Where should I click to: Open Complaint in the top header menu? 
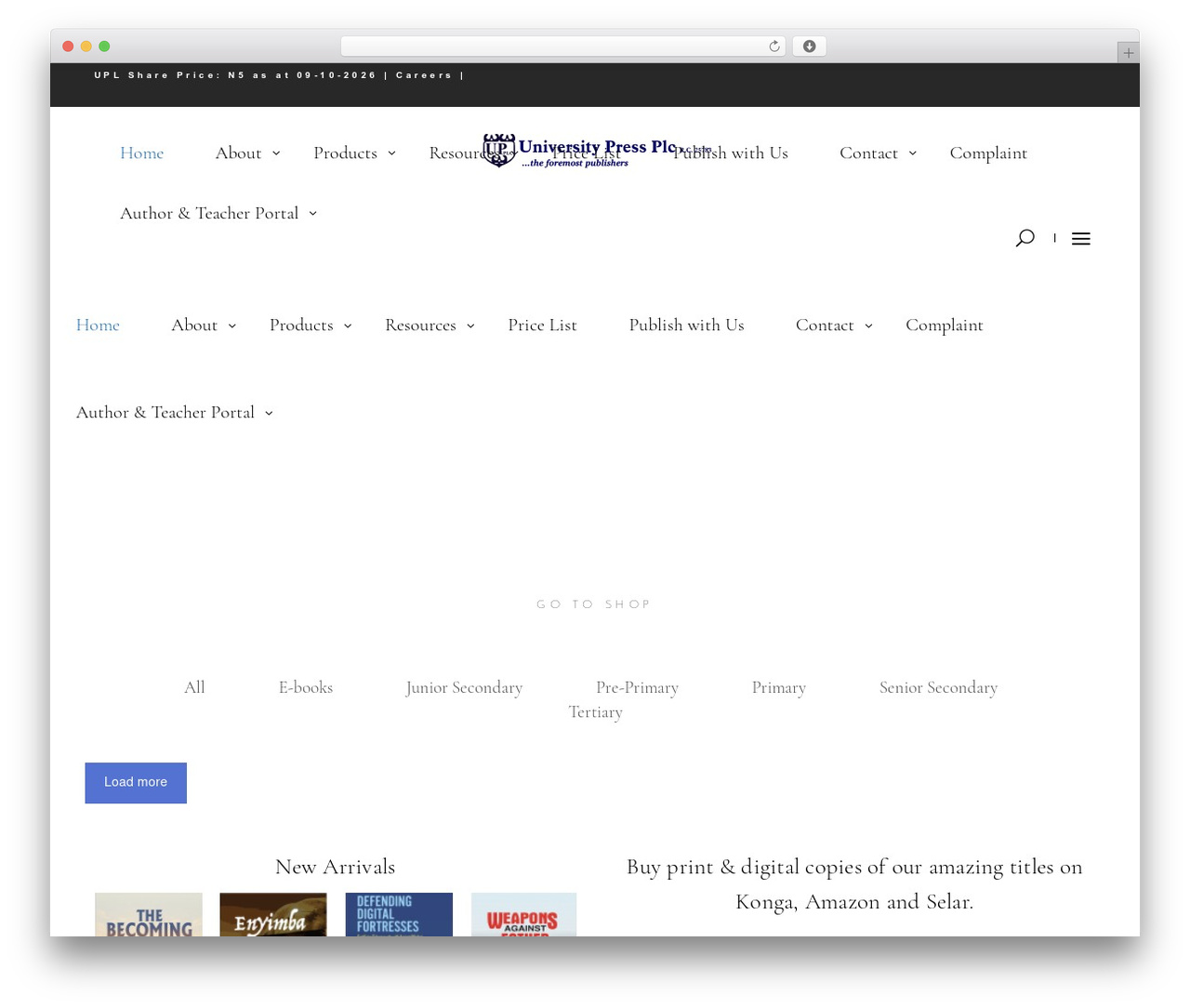tap(988, 153)
